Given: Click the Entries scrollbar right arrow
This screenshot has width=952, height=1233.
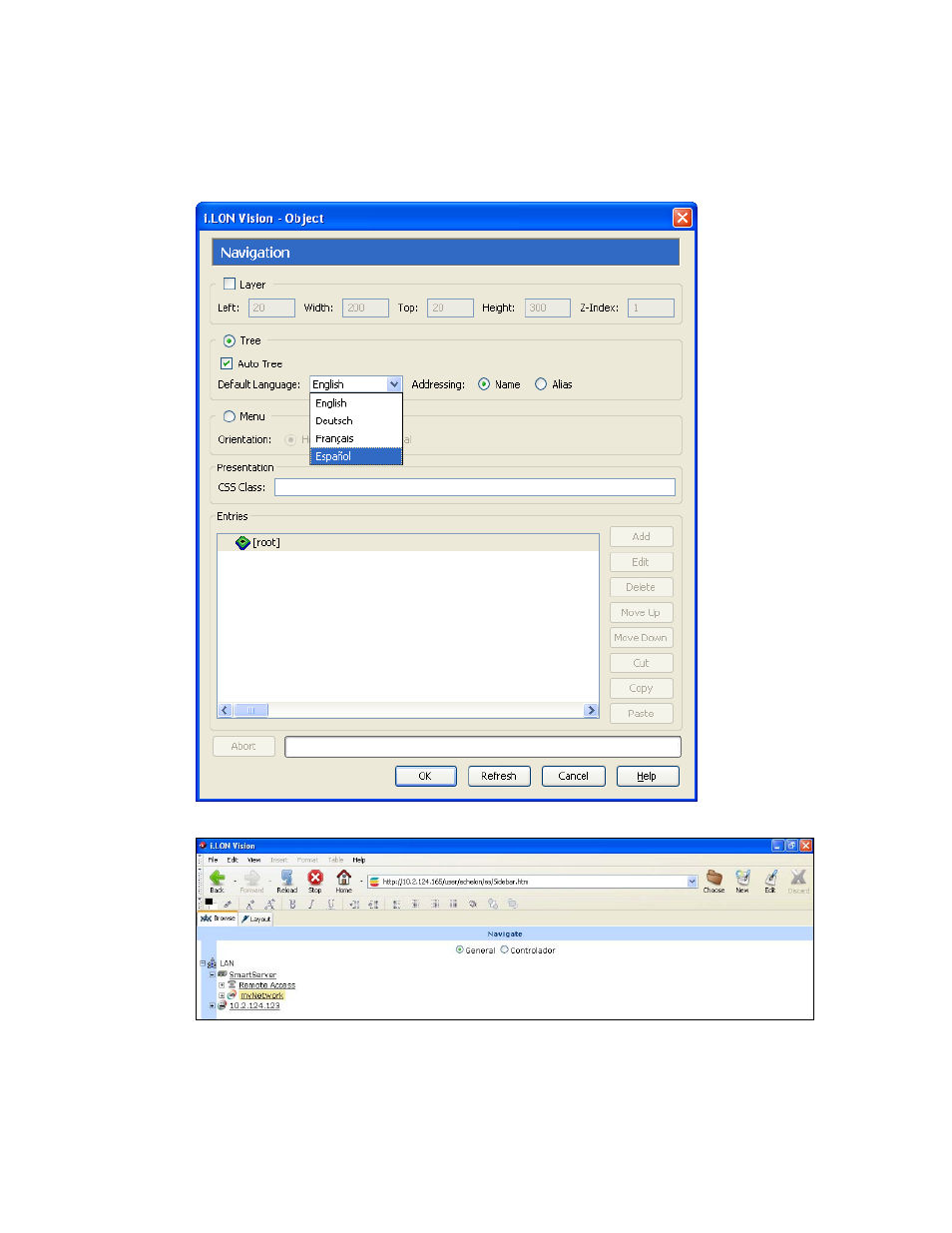Looking at the screenshot, I should (592, 711).
